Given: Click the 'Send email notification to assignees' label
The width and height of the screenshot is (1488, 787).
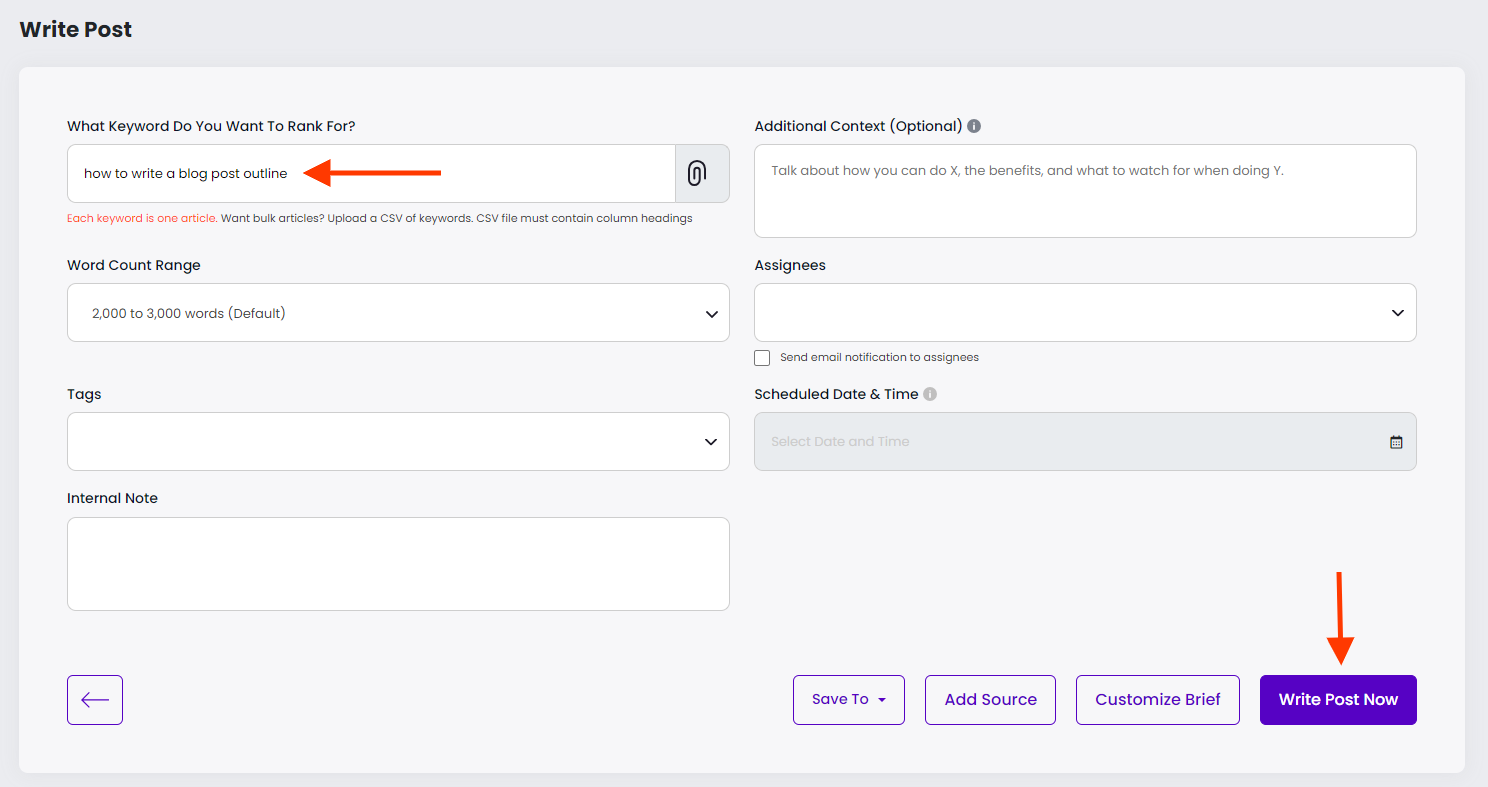Looking at the screenshot, I should [879, 358].
